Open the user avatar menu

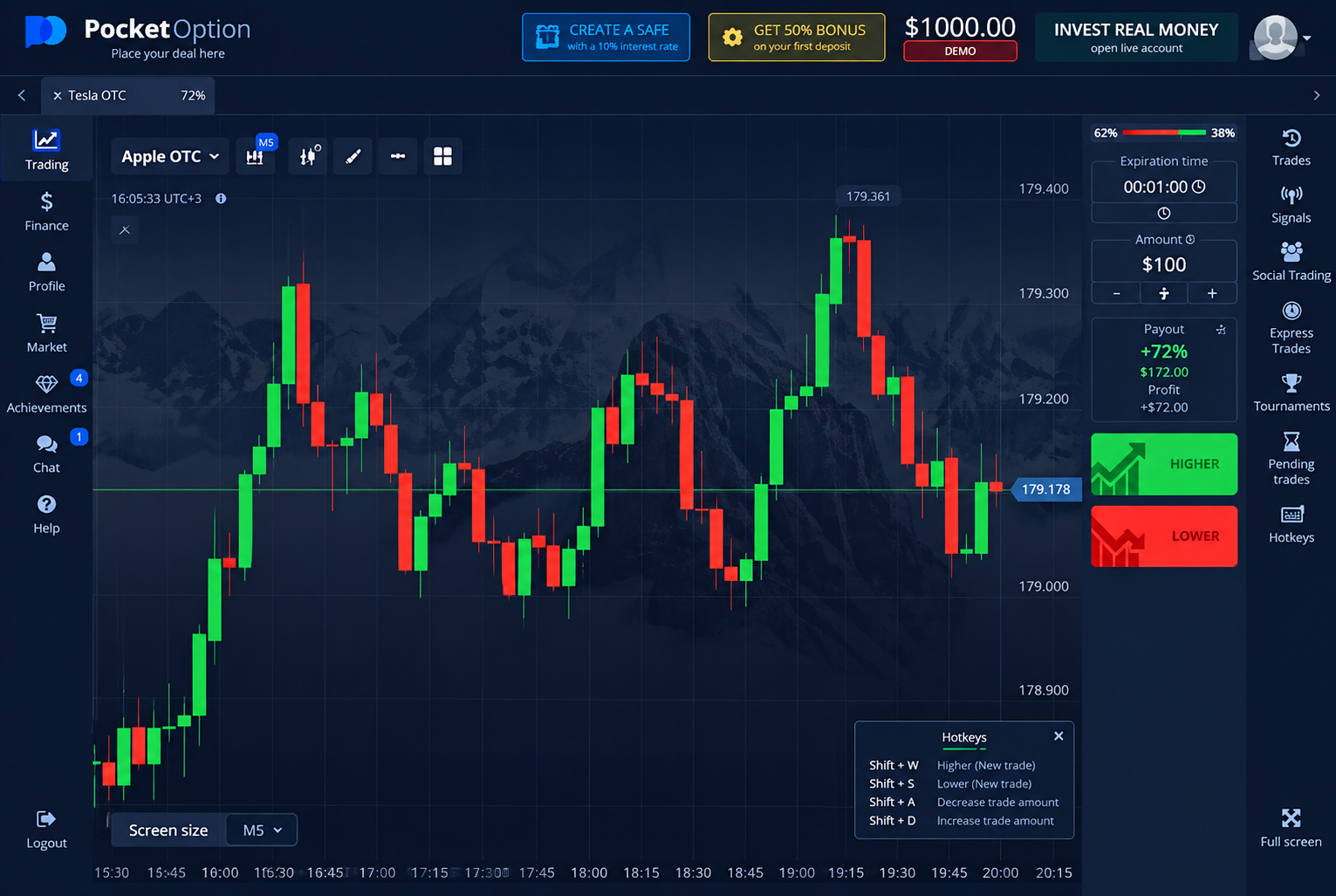click(1281, 38)
